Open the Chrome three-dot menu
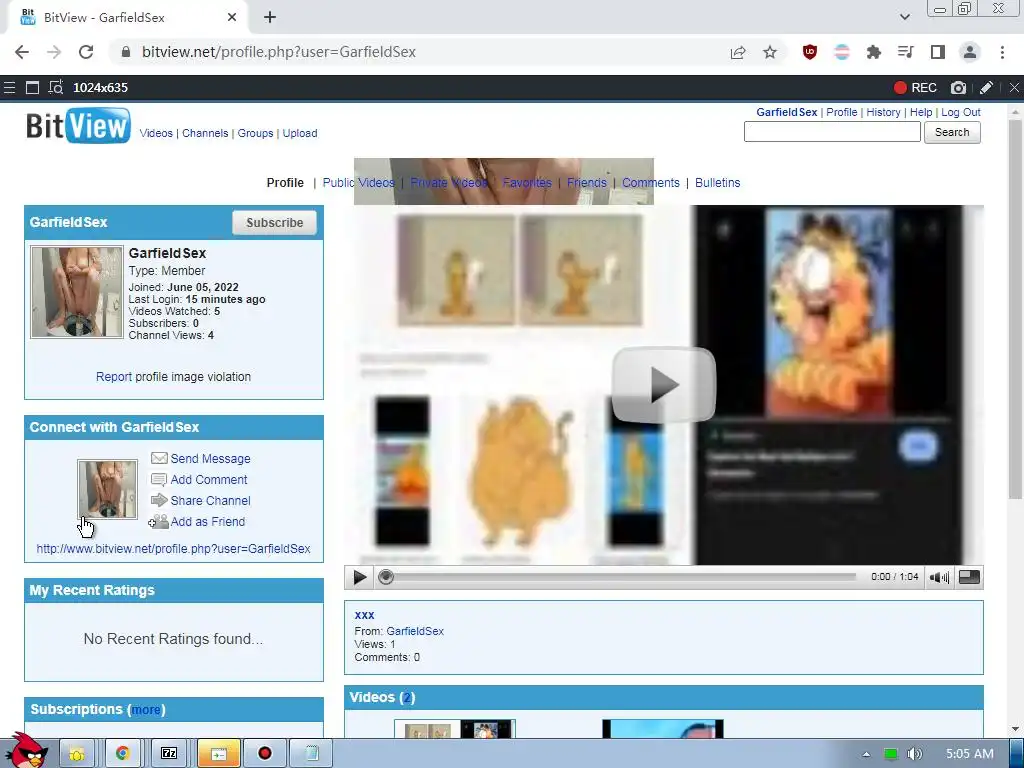Image resolution: width=1024 pixels, height=768 pixels. (1002, 52)
